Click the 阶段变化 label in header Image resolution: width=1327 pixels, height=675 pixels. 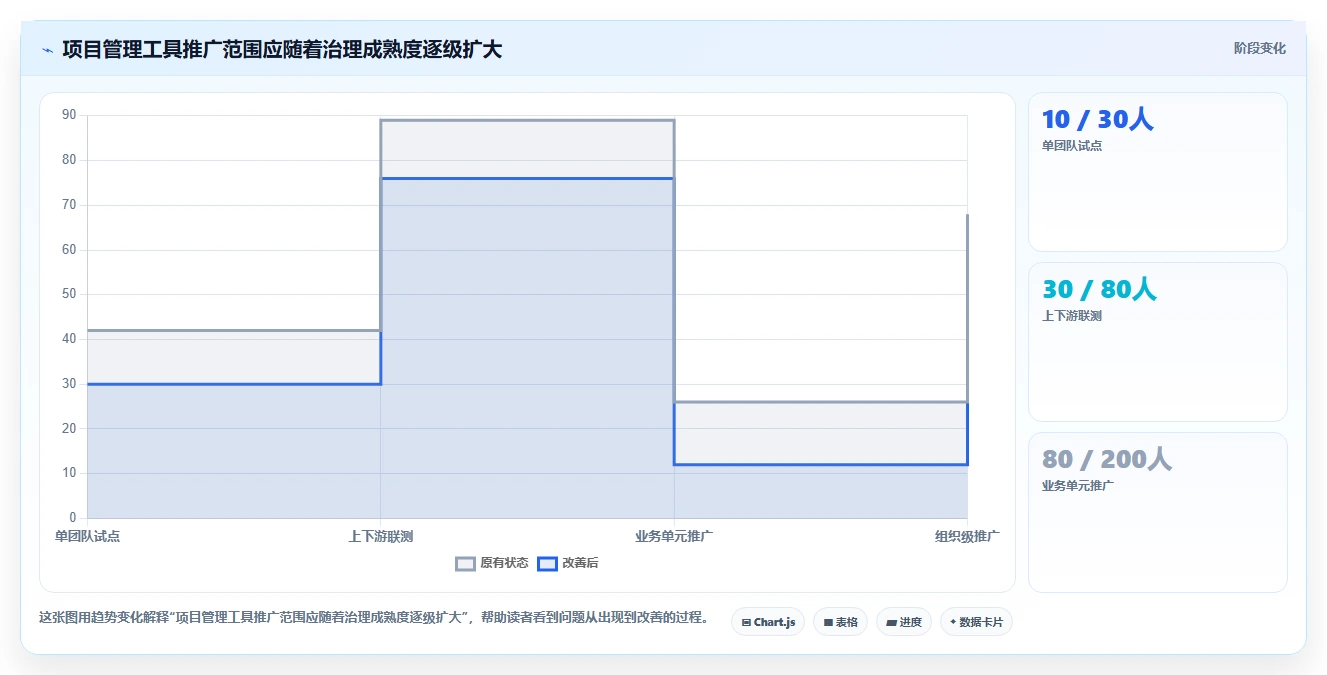coord(1259,48)
